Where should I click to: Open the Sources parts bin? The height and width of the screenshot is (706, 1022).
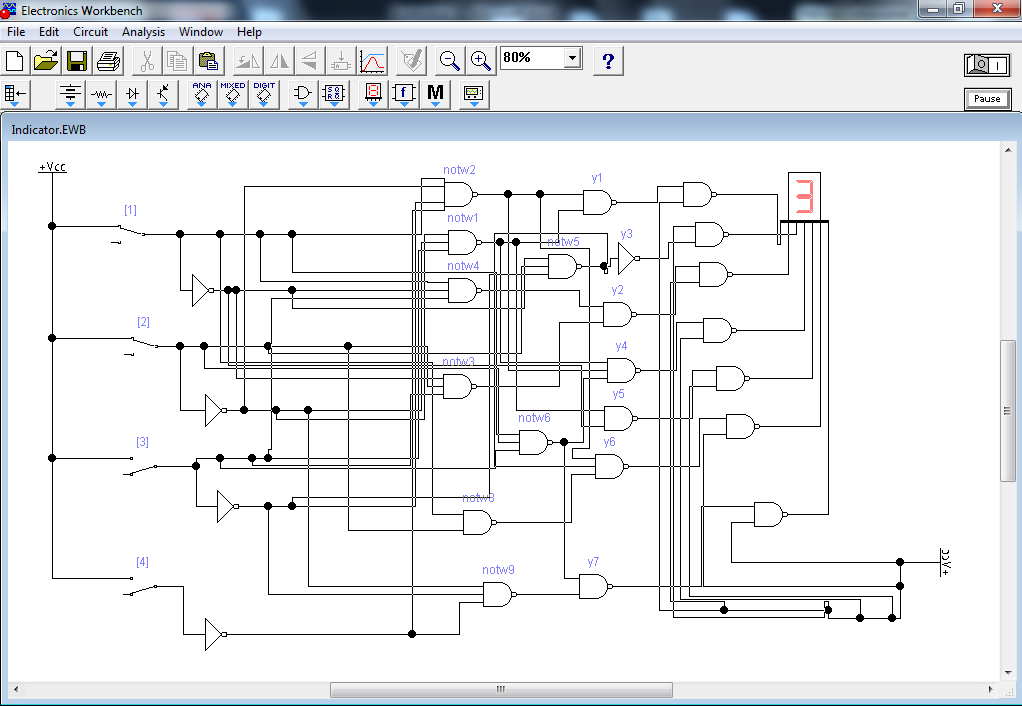(x=70, y=95)
